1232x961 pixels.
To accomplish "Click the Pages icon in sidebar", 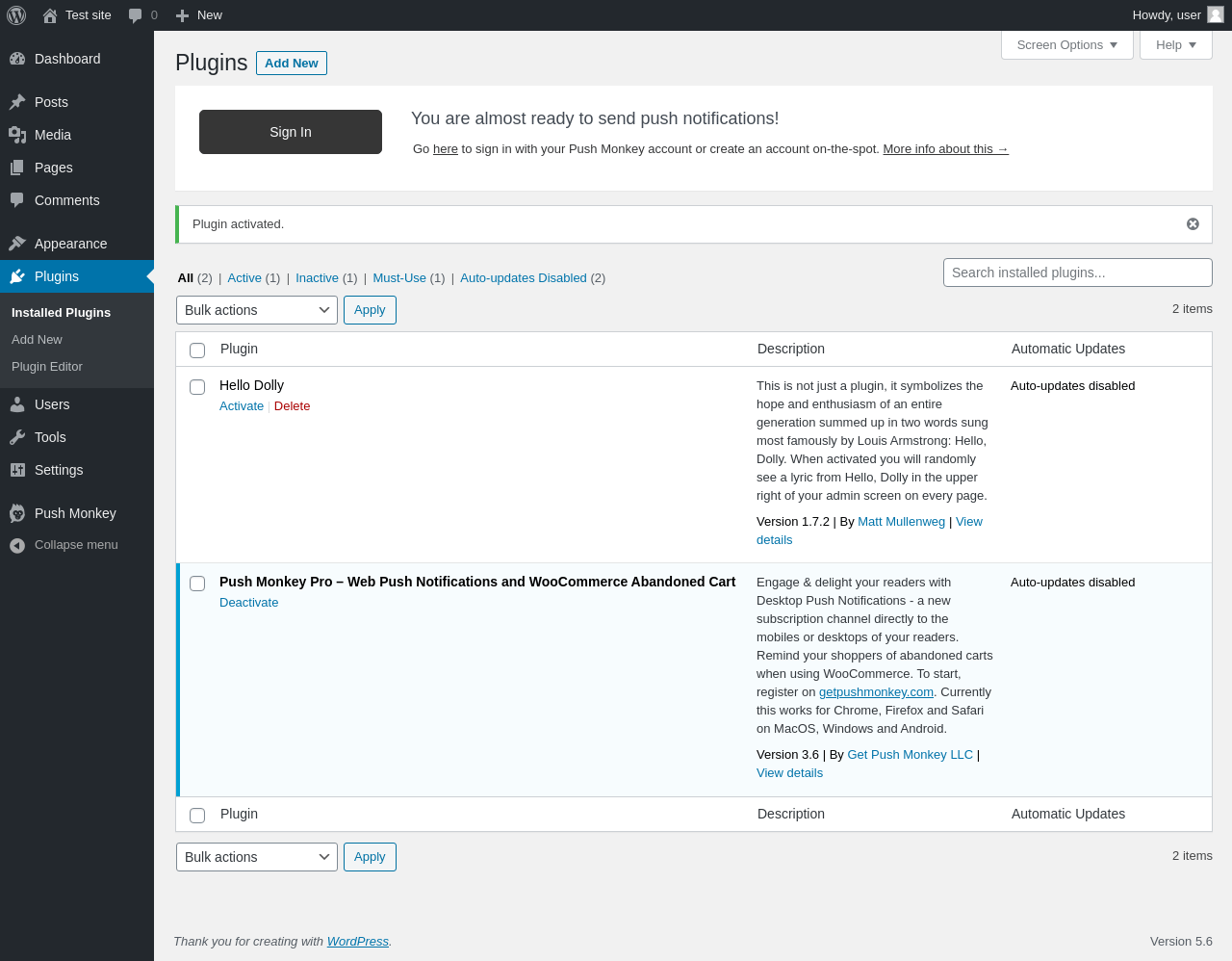I will pos(17,168).
